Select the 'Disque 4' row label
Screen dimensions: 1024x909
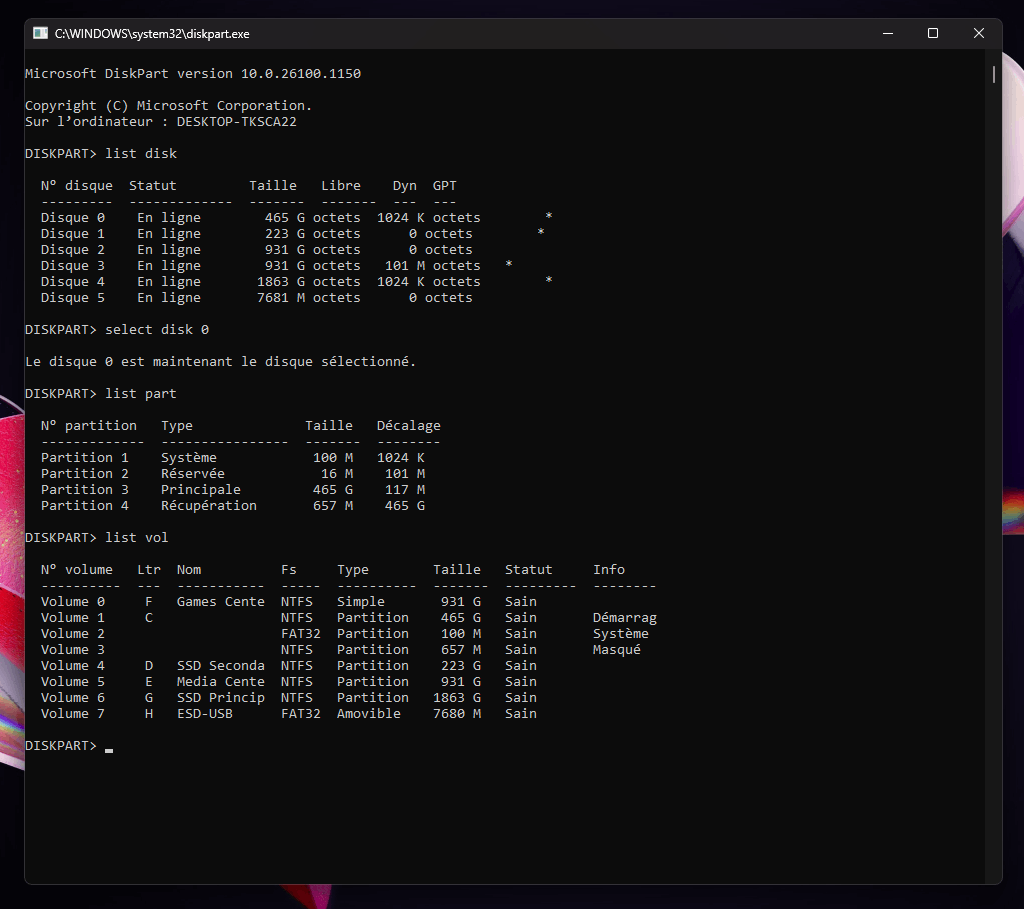point(72,281)
